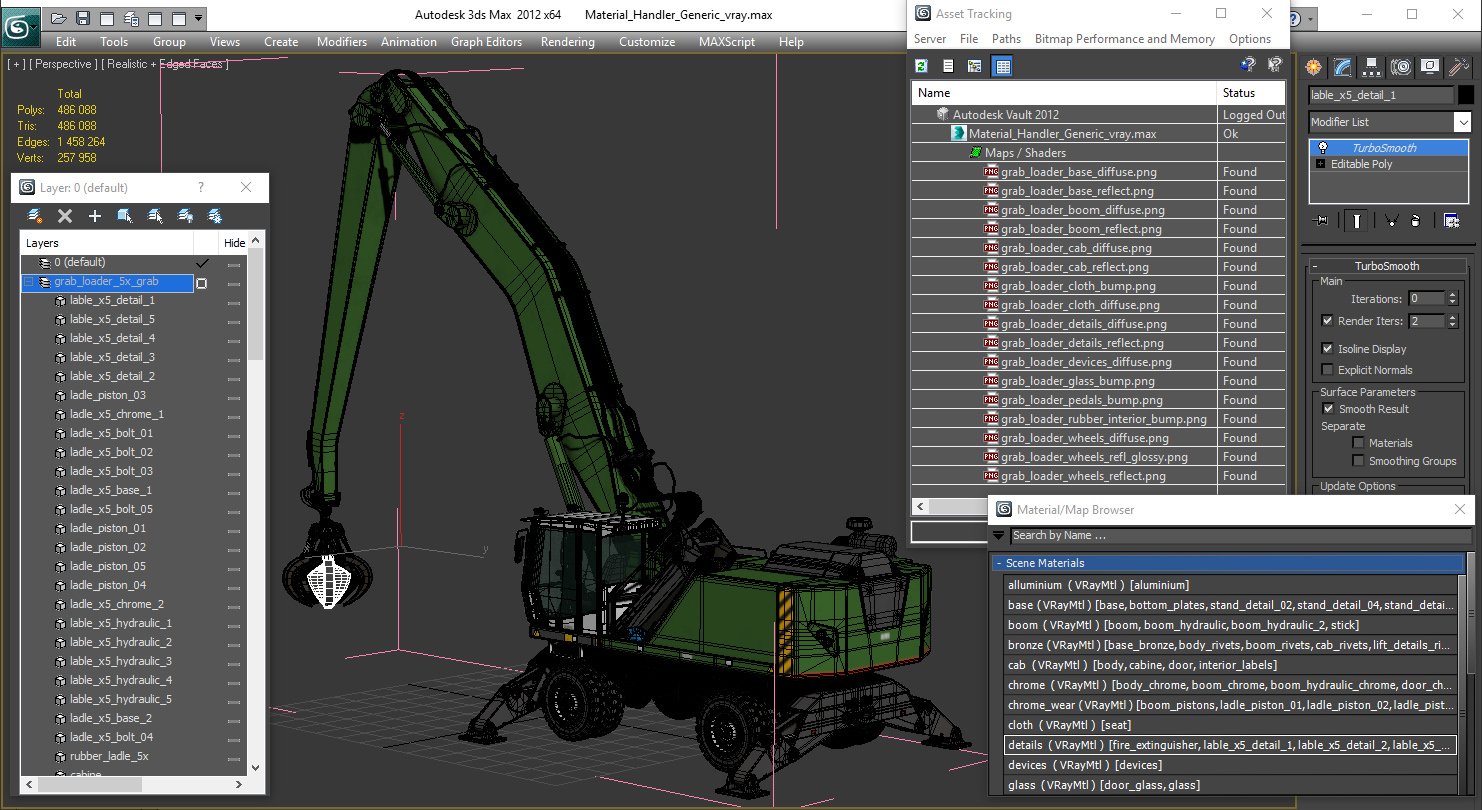Click the Iterations spinner arrows
The width and height of the screenshot is (1482, 810).
[x=1451, y=299]
